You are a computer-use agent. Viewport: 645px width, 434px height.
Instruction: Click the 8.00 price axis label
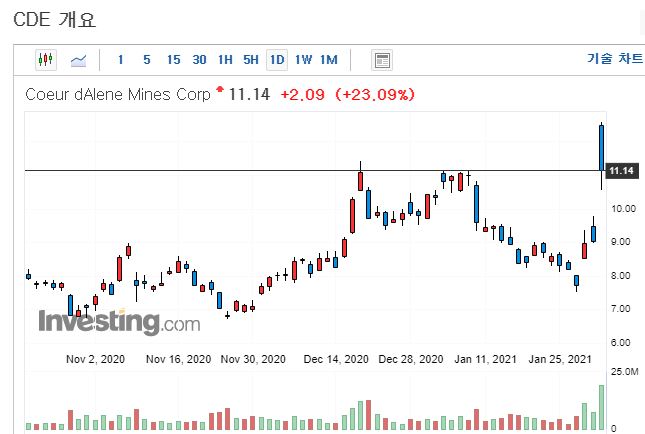621,276
